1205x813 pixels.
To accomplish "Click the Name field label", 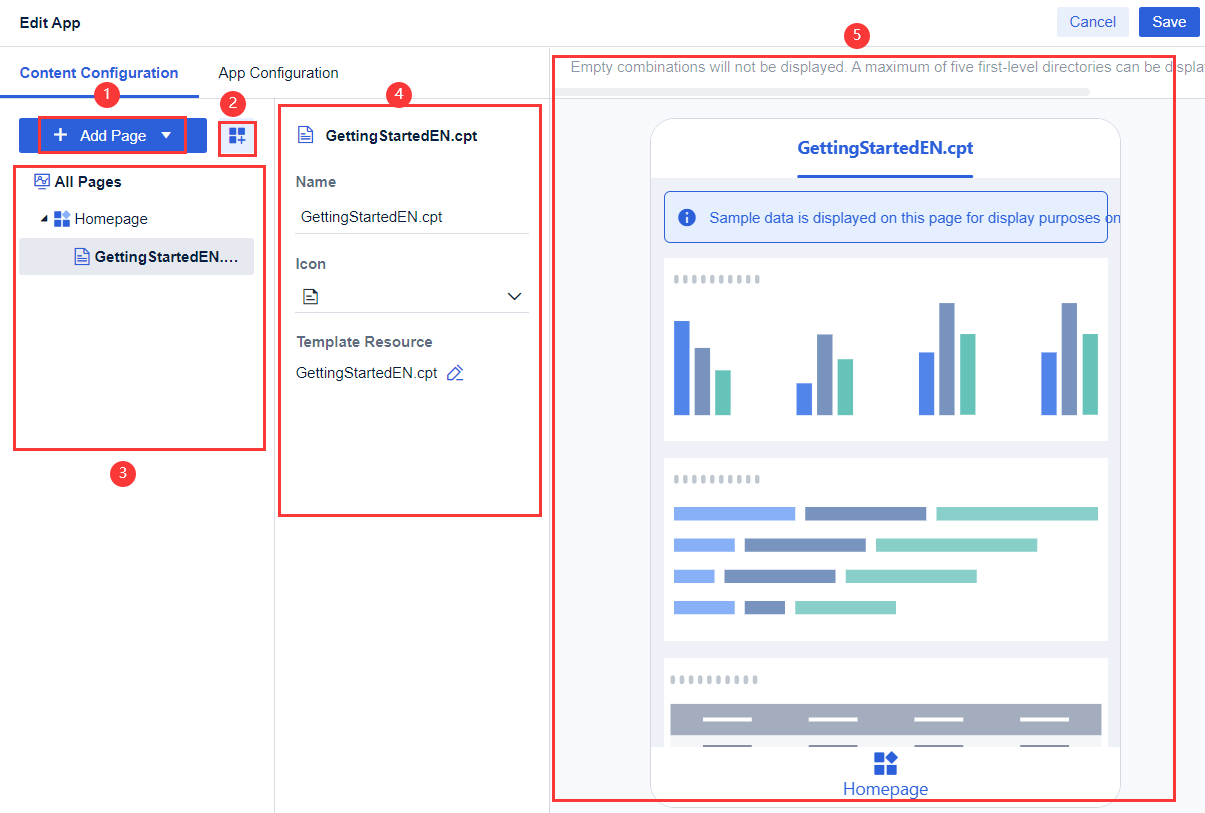I will [316, 182].
